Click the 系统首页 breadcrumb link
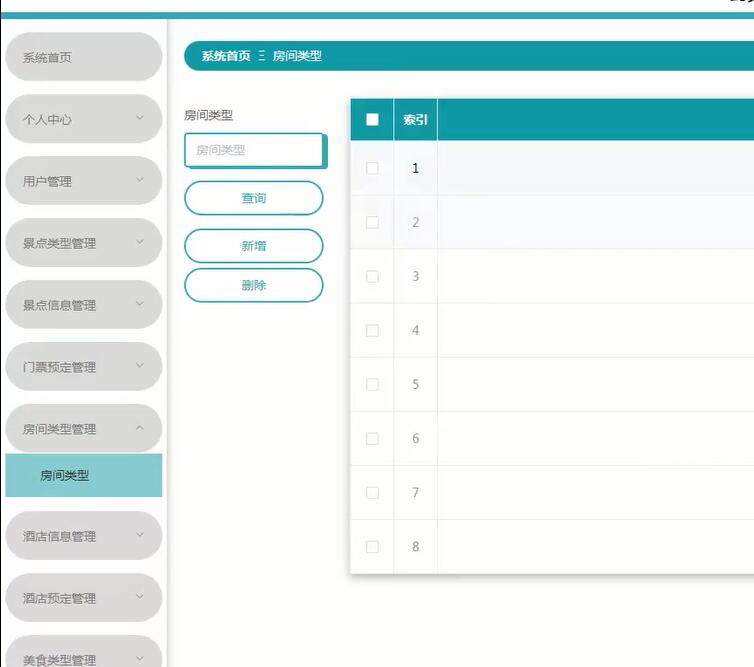This screenshot has width=754, height=667. (x=226, y=56)
